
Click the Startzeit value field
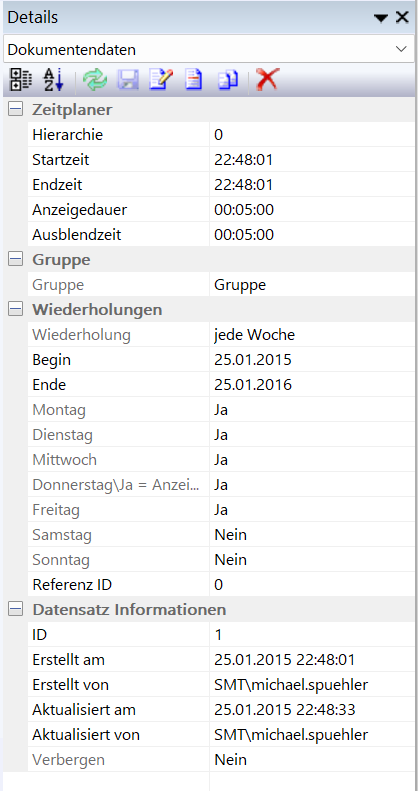pos(312,160)
